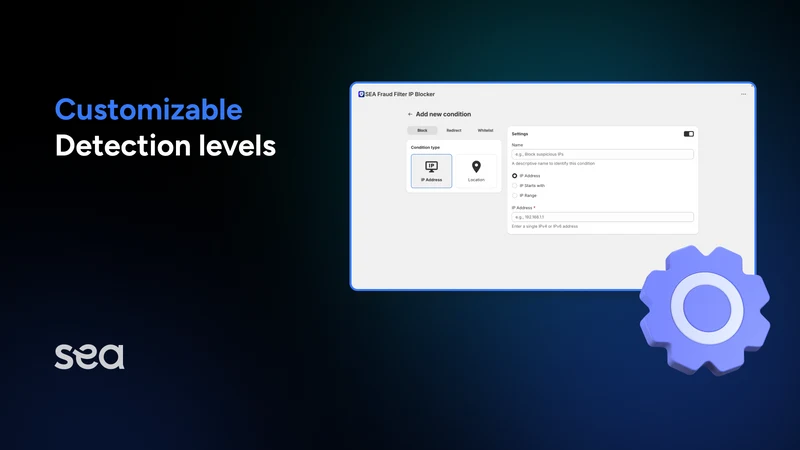
Task: Focus the condition Name input field
Action: tap(603, 154)
